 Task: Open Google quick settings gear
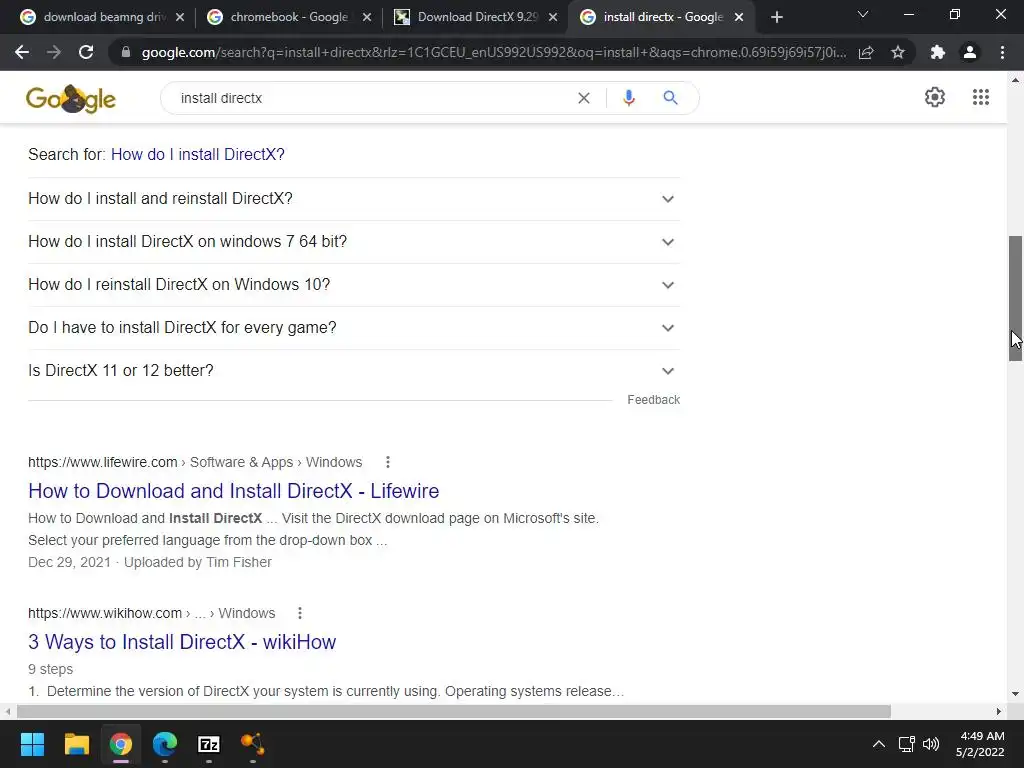point(935,97)
